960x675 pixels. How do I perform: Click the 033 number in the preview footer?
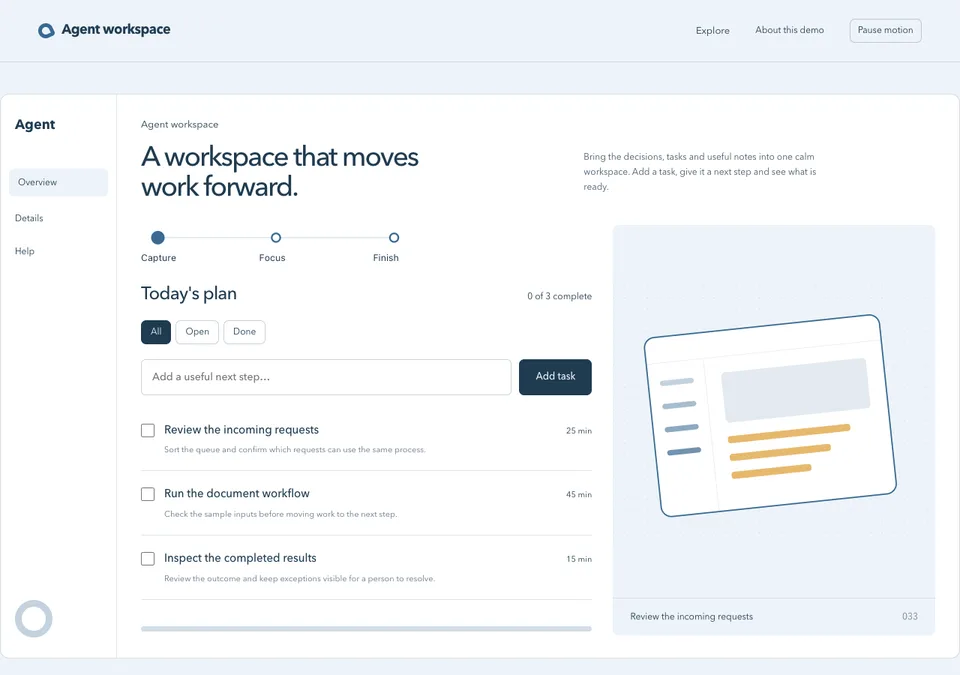tap(910, 616)
